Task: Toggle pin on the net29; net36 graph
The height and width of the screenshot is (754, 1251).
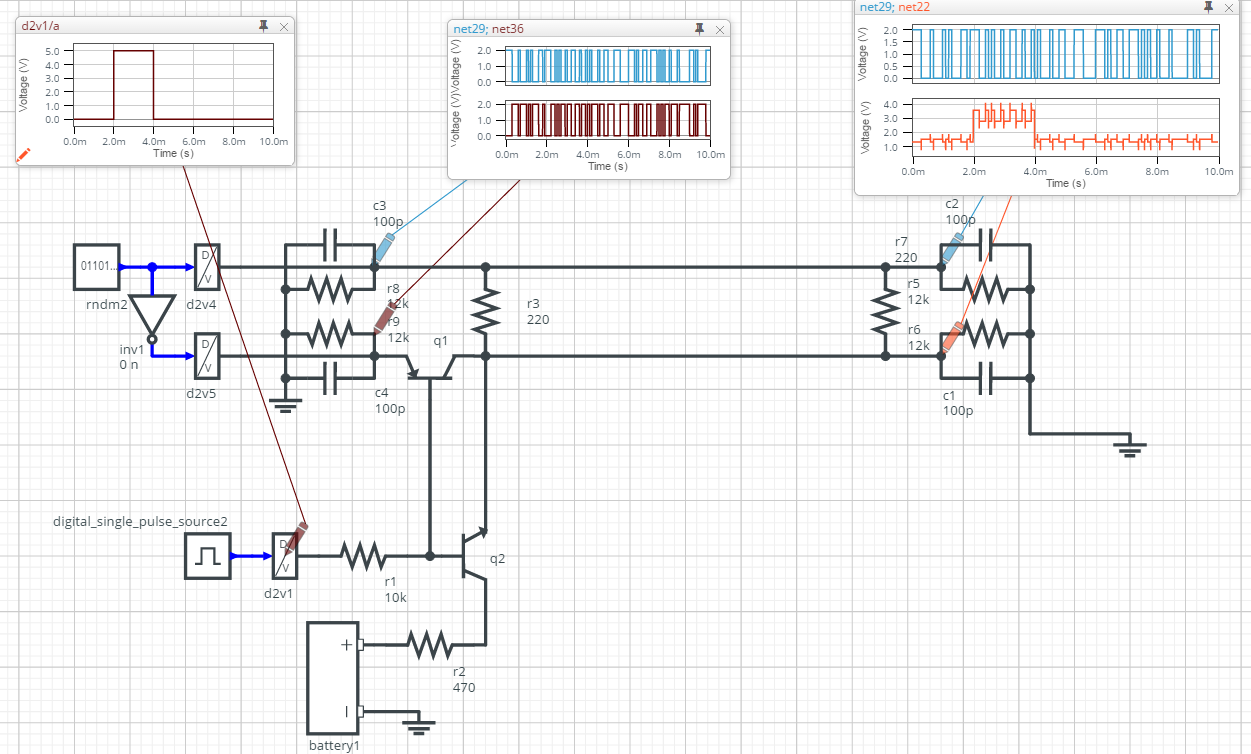Action: (x=697, y=29)
